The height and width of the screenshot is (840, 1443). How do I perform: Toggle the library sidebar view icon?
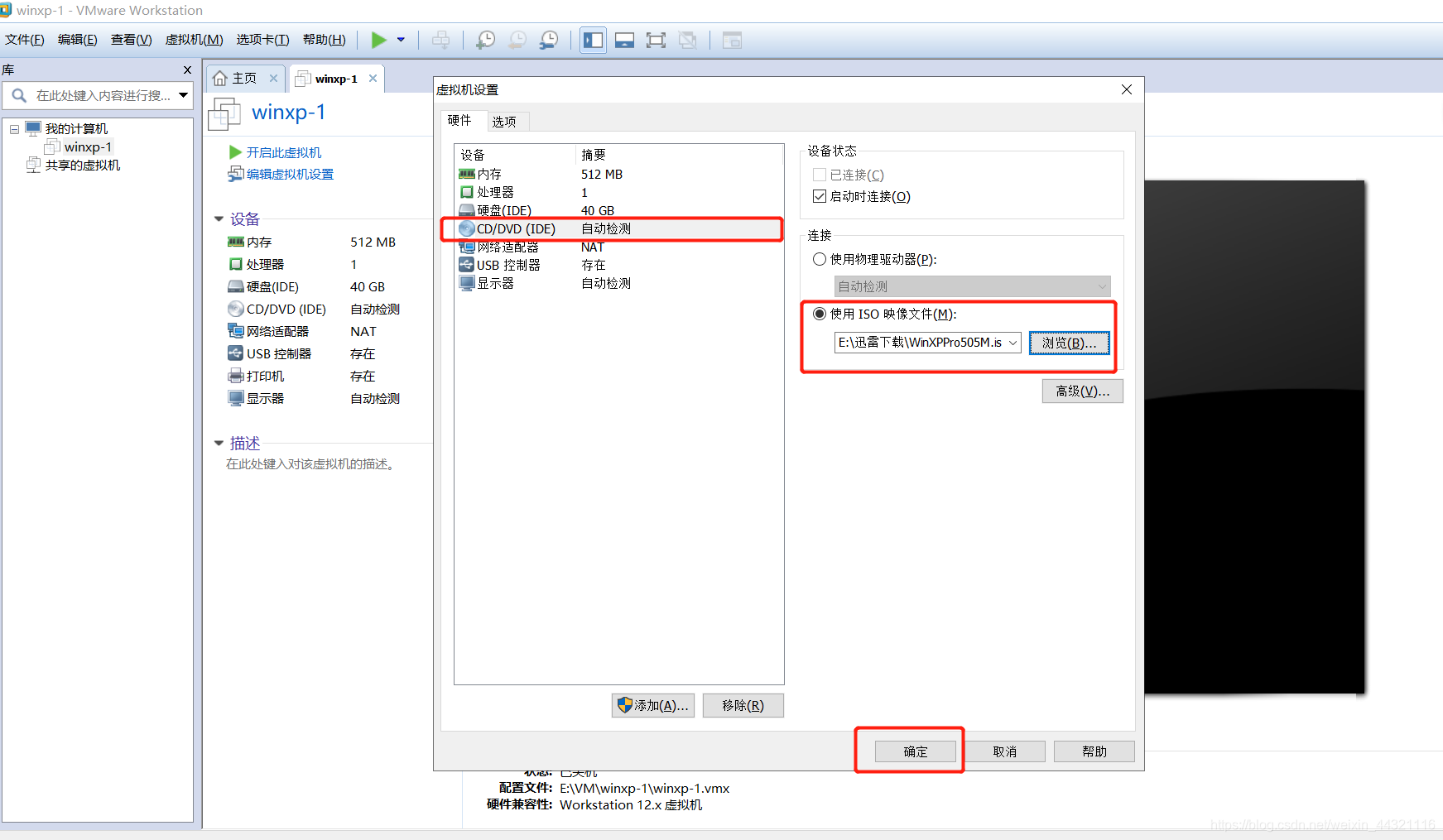tap(593, 40)
